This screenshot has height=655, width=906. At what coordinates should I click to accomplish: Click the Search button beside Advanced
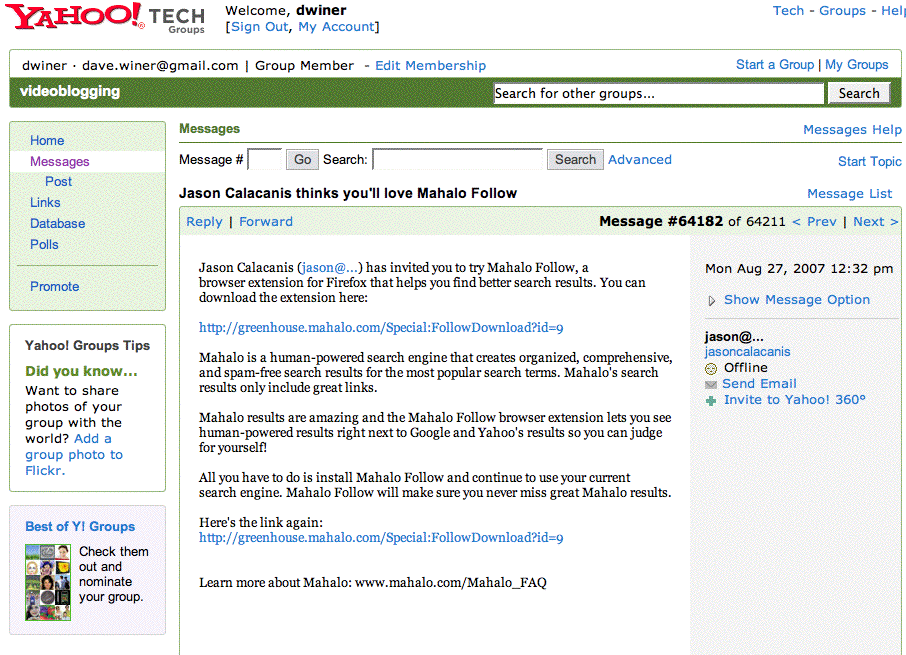[x=575, y=159]
